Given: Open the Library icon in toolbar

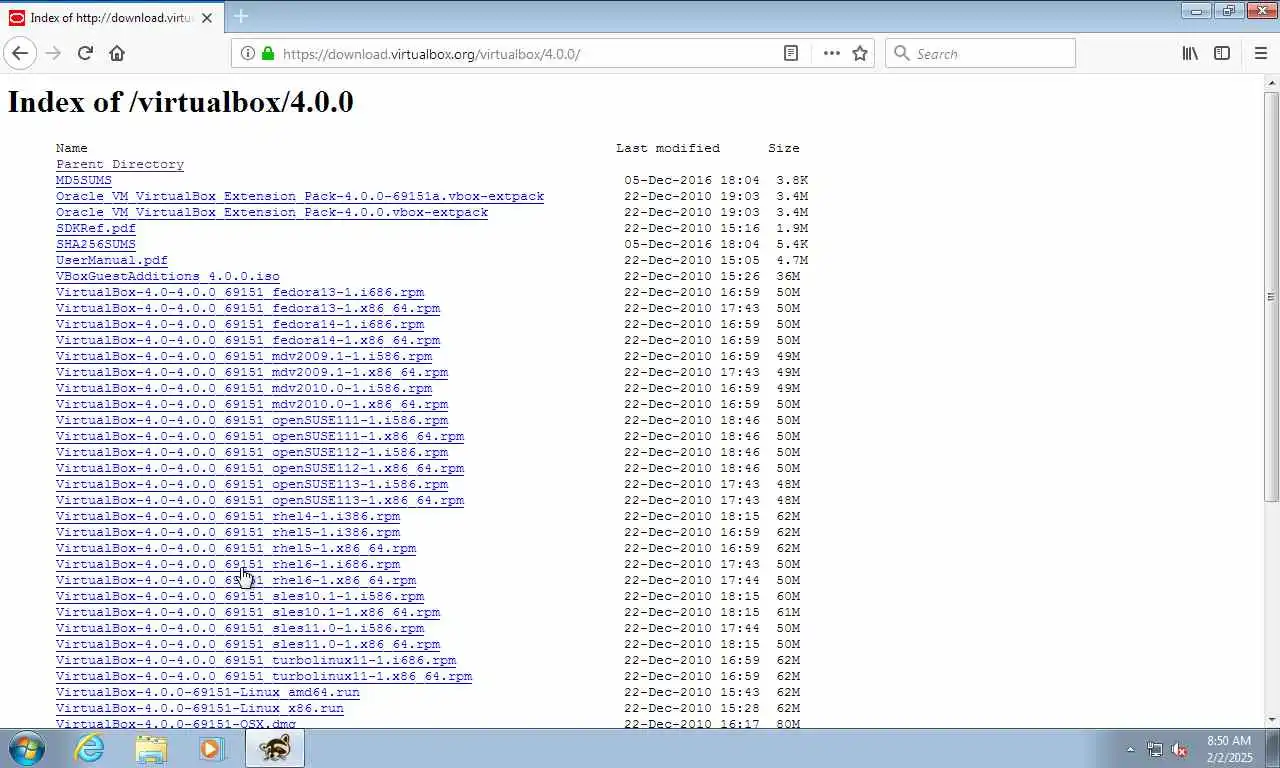Looking at the screenshot, I should coord(1190,53).
